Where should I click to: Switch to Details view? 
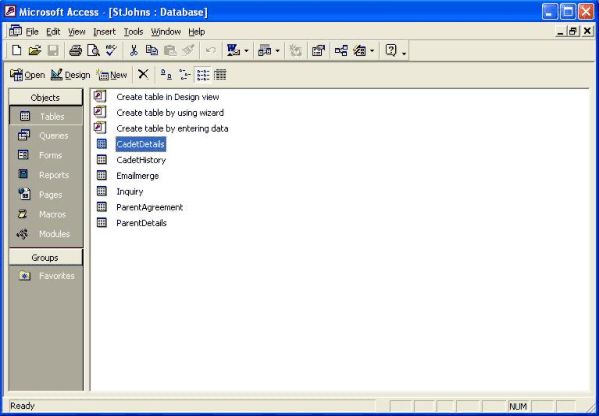[220, 74]
